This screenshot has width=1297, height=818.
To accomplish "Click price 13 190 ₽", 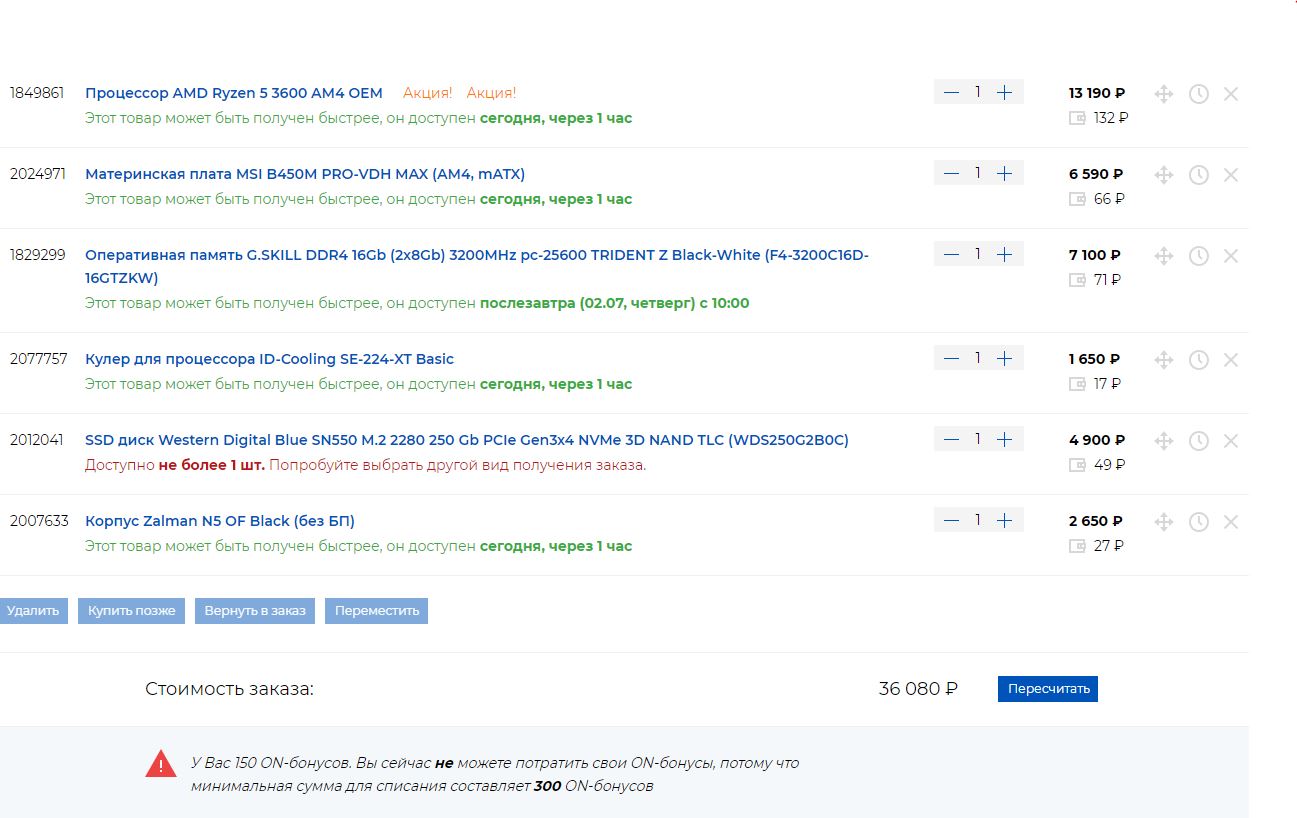I will [x=1097, y=93].
